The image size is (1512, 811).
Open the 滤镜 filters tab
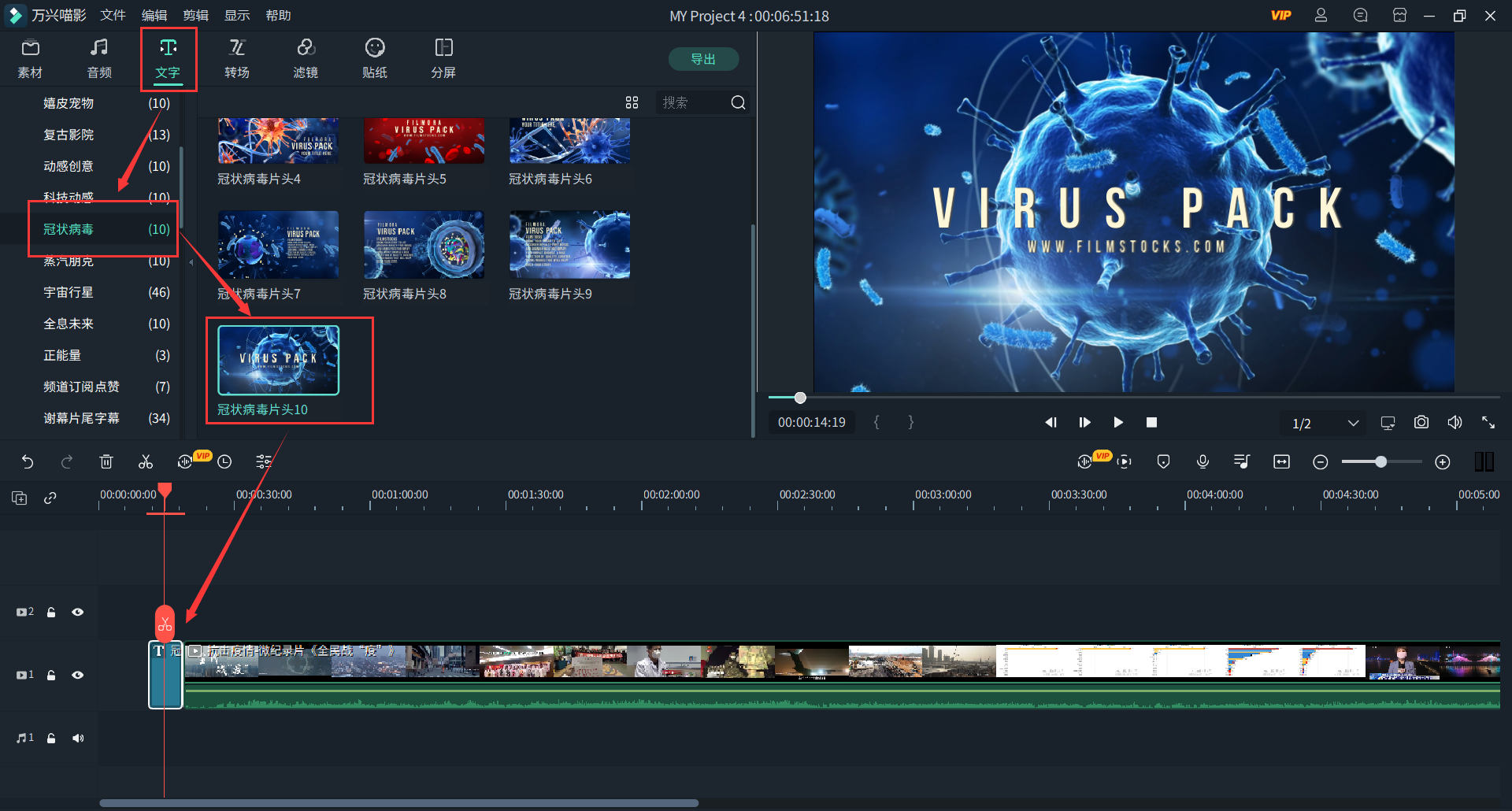pos(306,59)
